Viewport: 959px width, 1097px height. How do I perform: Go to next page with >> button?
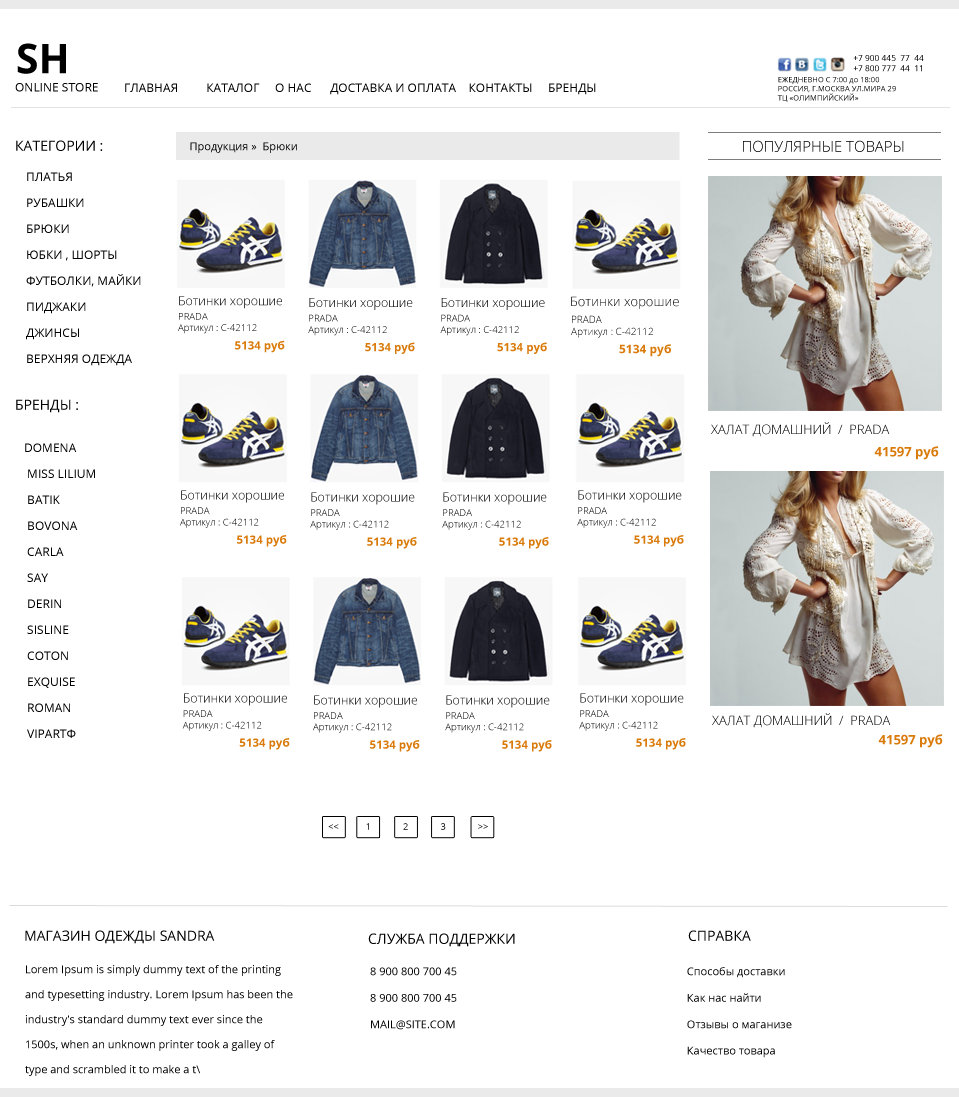[x=482, y=827]
